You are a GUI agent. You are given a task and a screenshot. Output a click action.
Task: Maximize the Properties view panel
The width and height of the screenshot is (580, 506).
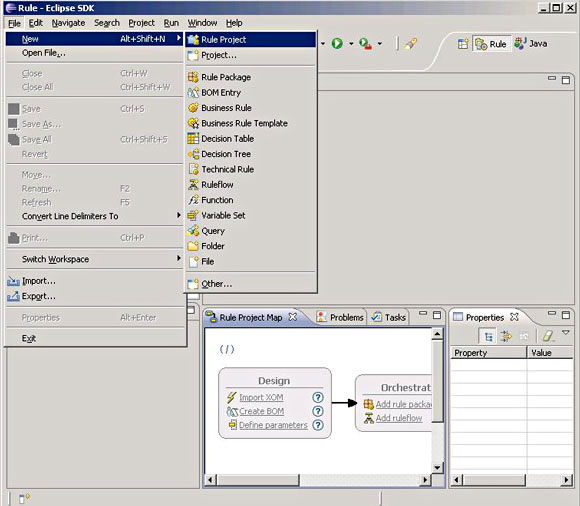point(566,315)
